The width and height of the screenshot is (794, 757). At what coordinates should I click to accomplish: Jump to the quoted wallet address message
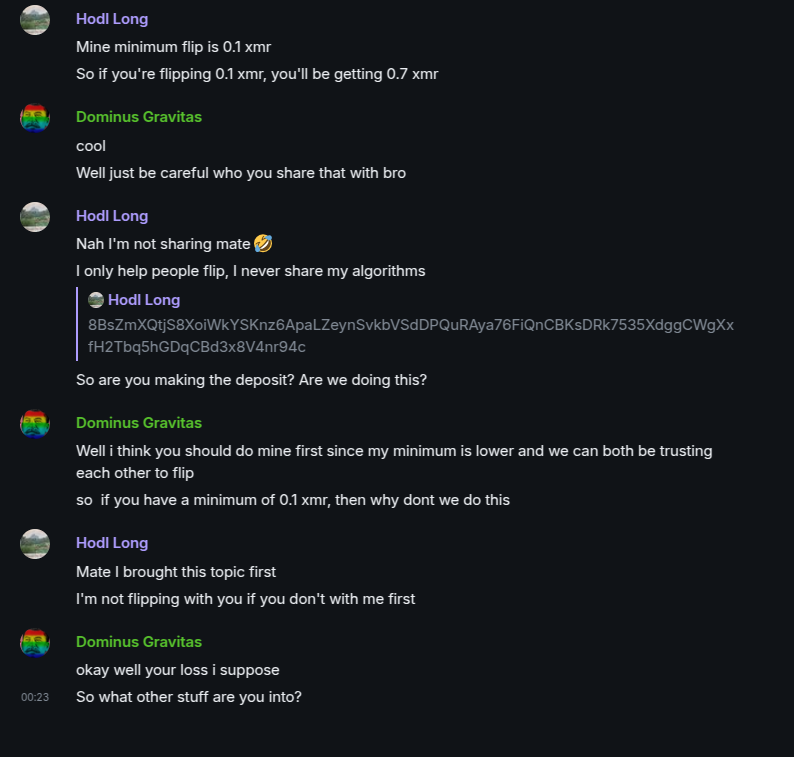410,336
